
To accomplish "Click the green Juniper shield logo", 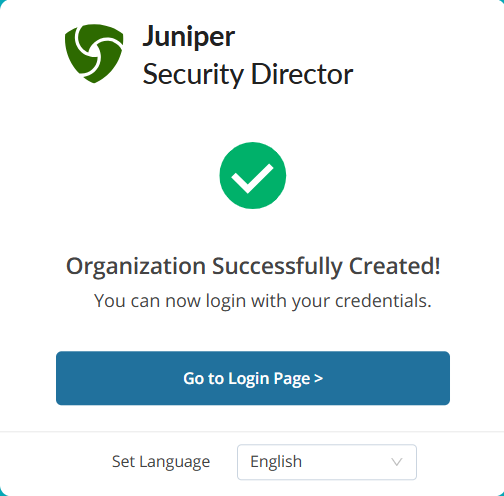I will click(94, 53).
